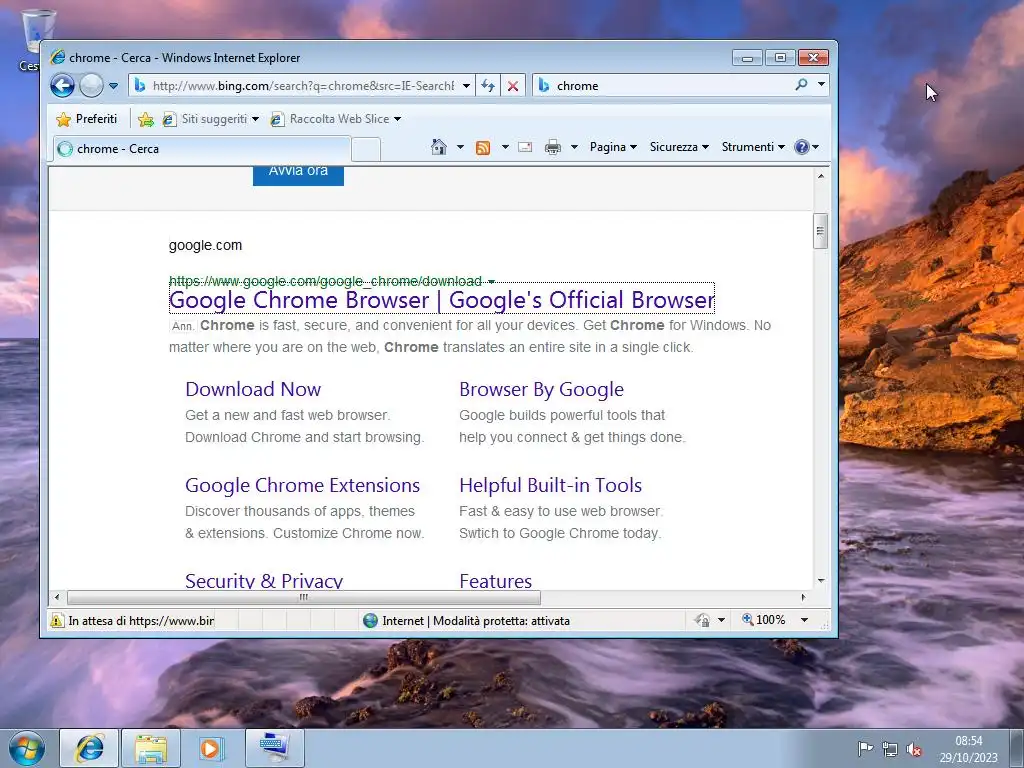
Task: Open Windows Explorer from the taskbar
Action: click(x=151, y=748)
